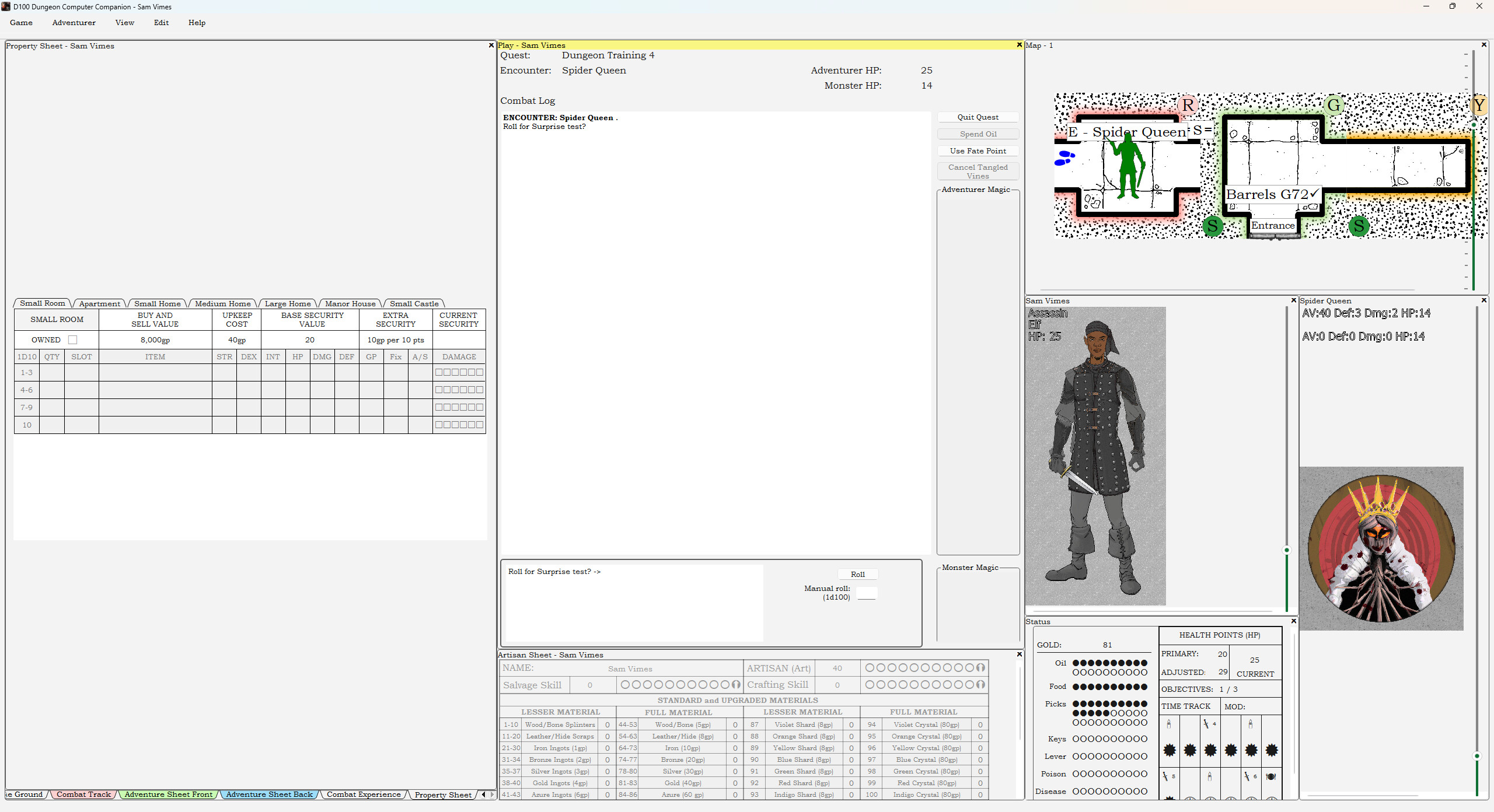Open the Adventurer menu
The image size is (1494, 812).
tap(74, 23)
